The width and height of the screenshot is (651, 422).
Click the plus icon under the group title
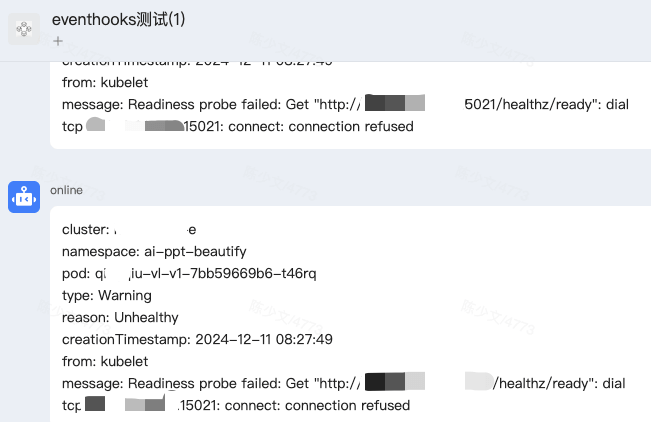click(58, 41)
